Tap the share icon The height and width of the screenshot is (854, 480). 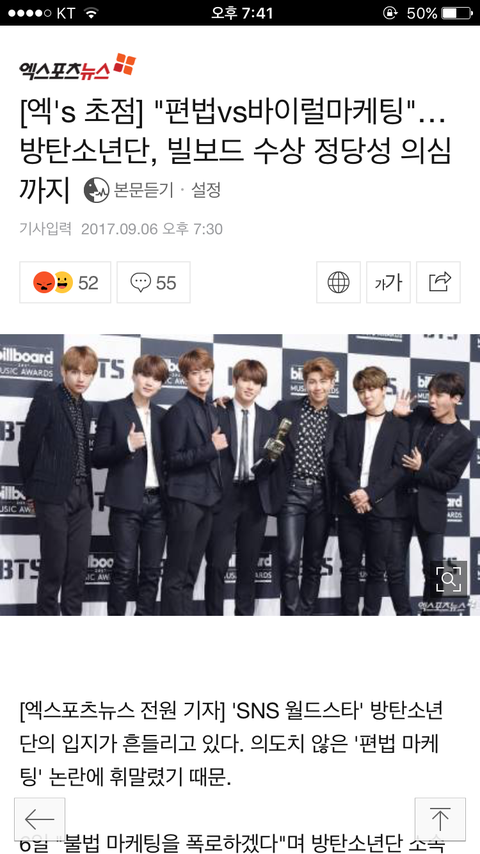point(439,282)
